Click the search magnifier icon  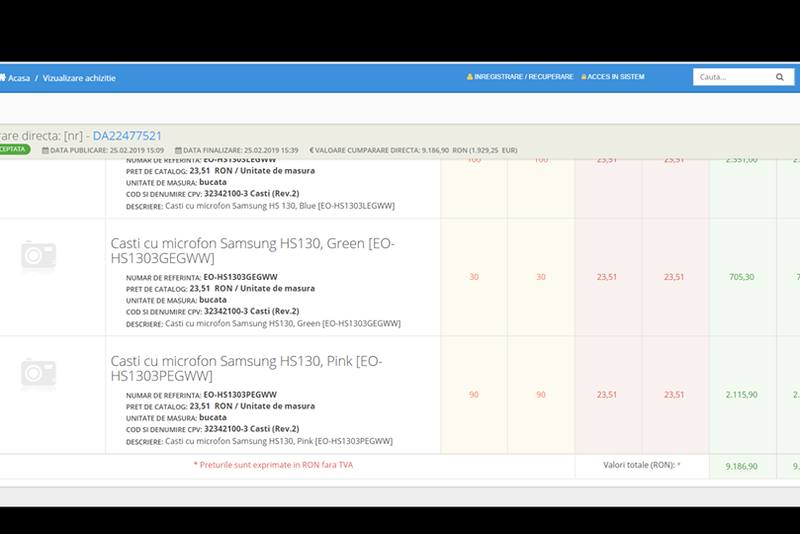[x=780, y=77]
